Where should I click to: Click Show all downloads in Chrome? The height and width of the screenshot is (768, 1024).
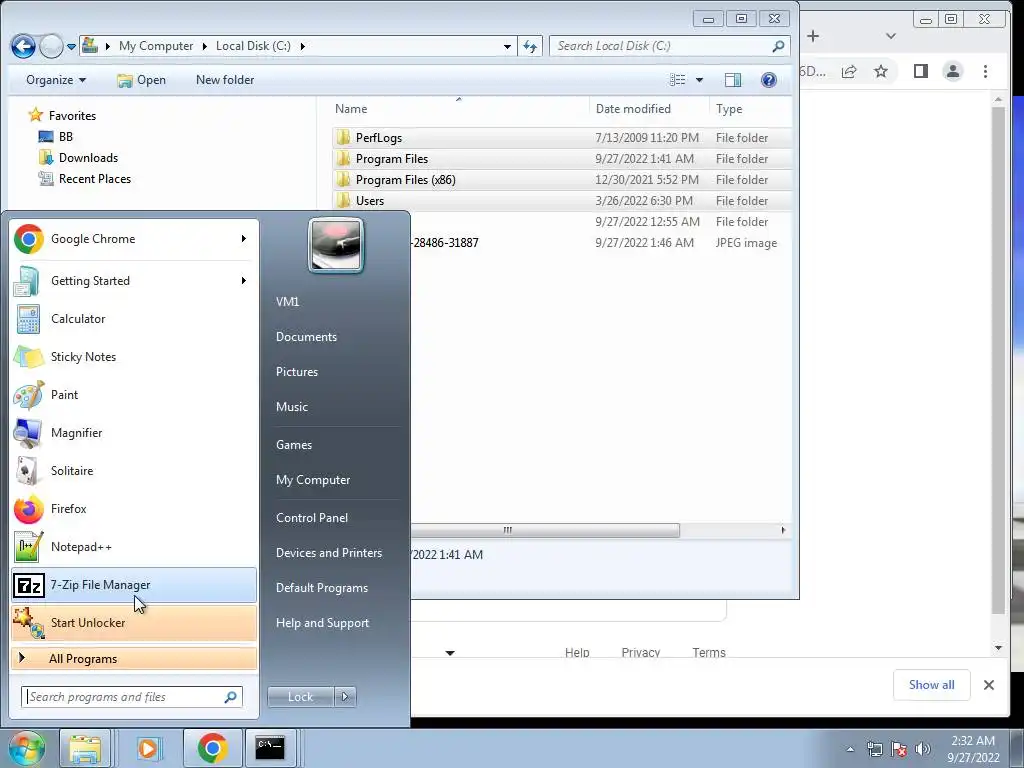point(931,684)
